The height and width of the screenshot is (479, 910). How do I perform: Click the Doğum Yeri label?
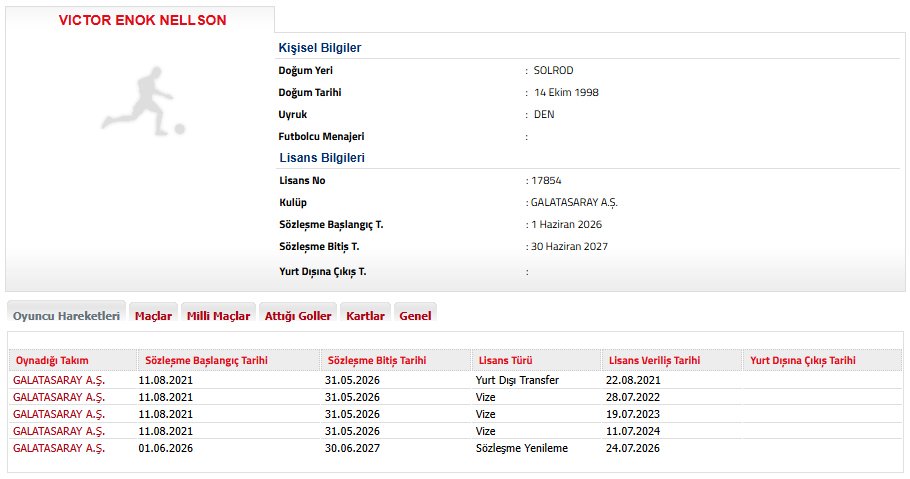pyautogui.click(x=306, y=70)
